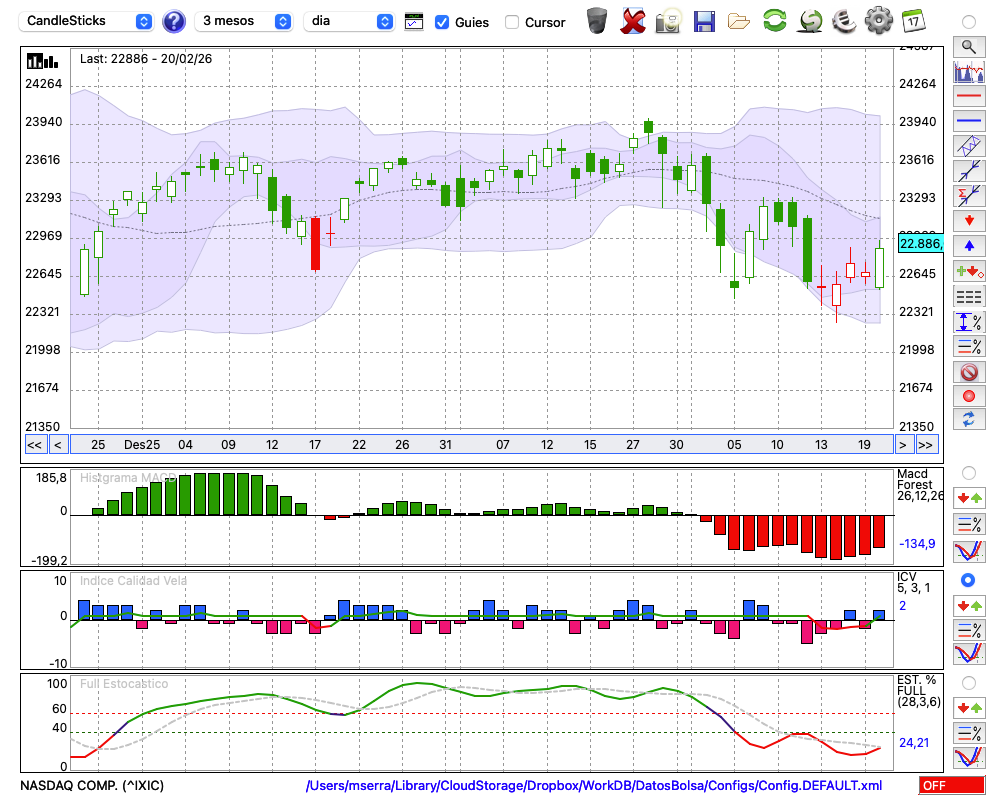Click percent lines icon in MACD panel
Screen dimensions: 1000x800
tap(969, 524)
